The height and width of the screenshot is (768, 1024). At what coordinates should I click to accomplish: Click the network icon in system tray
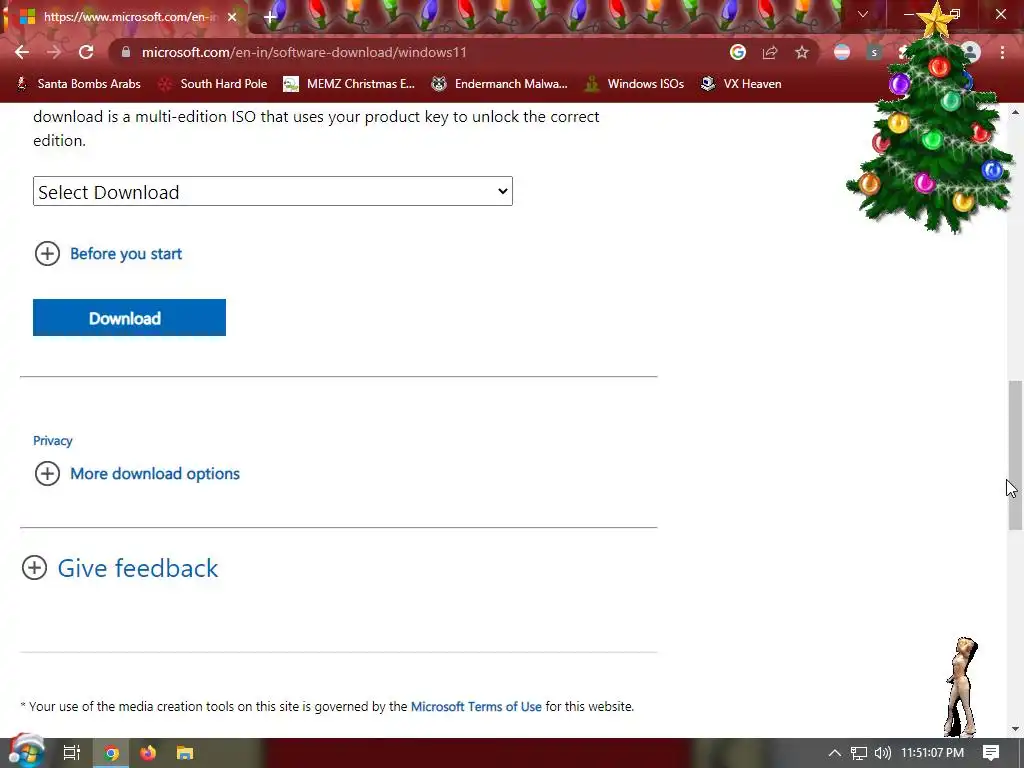pos(859,753)
